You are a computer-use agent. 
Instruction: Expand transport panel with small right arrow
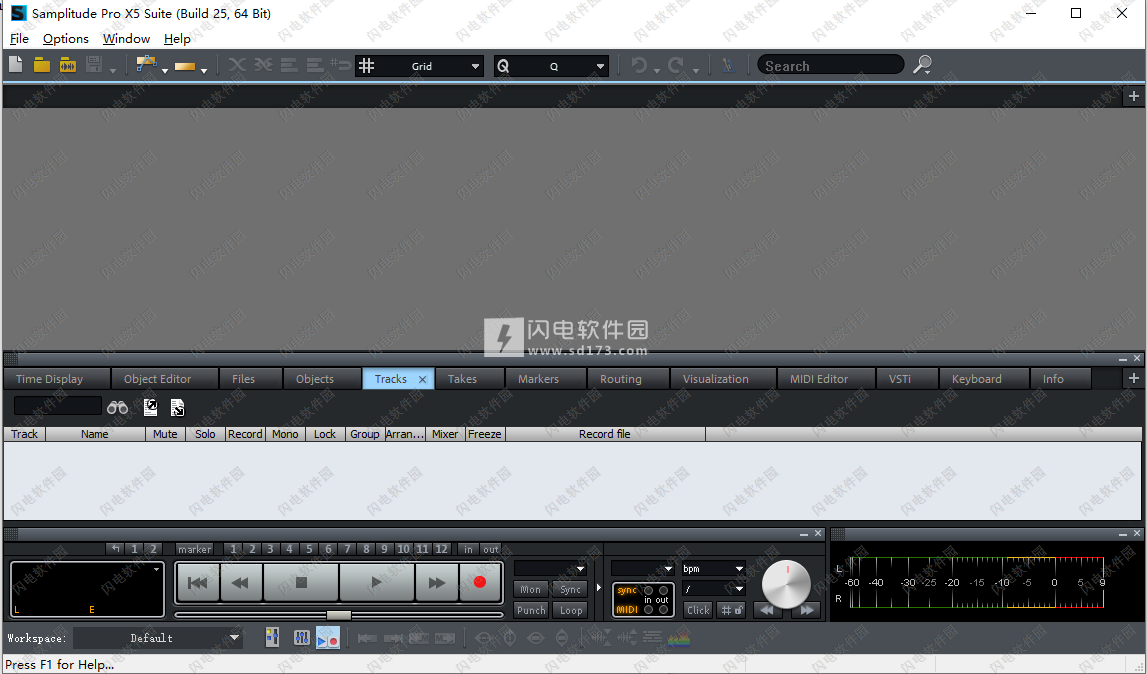pyautogui.click(x=599, y=587)
